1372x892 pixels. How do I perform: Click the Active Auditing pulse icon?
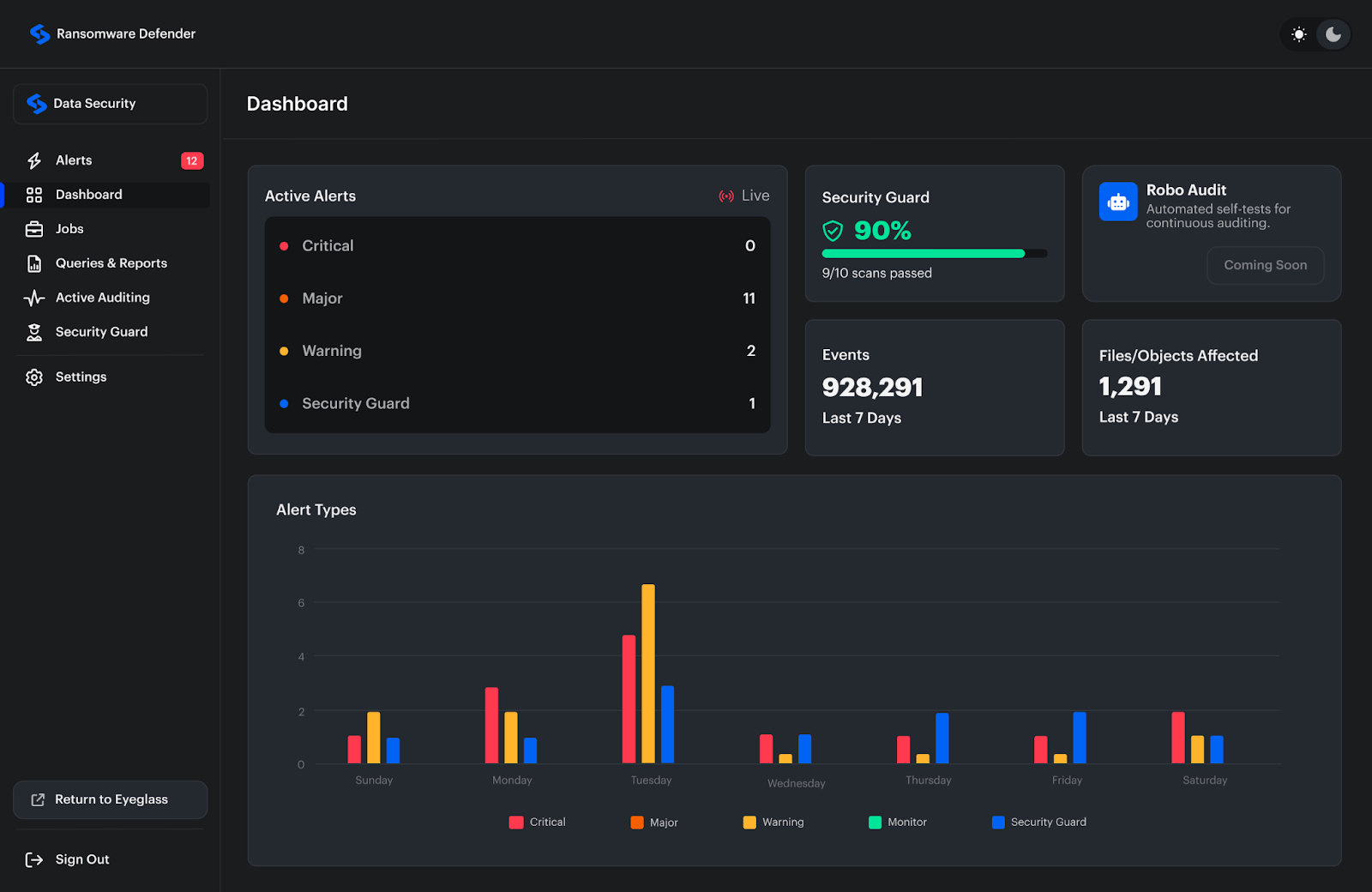[34, 298]
